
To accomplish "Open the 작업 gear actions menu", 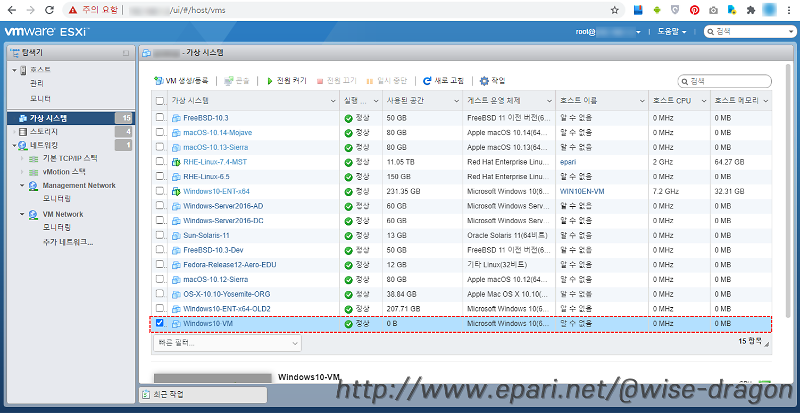I will pyautogui.click(x=492, y=81).
